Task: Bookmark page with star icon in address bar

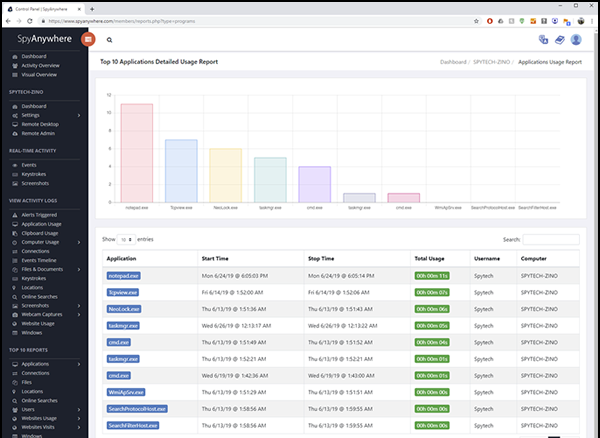Action: 476,21
